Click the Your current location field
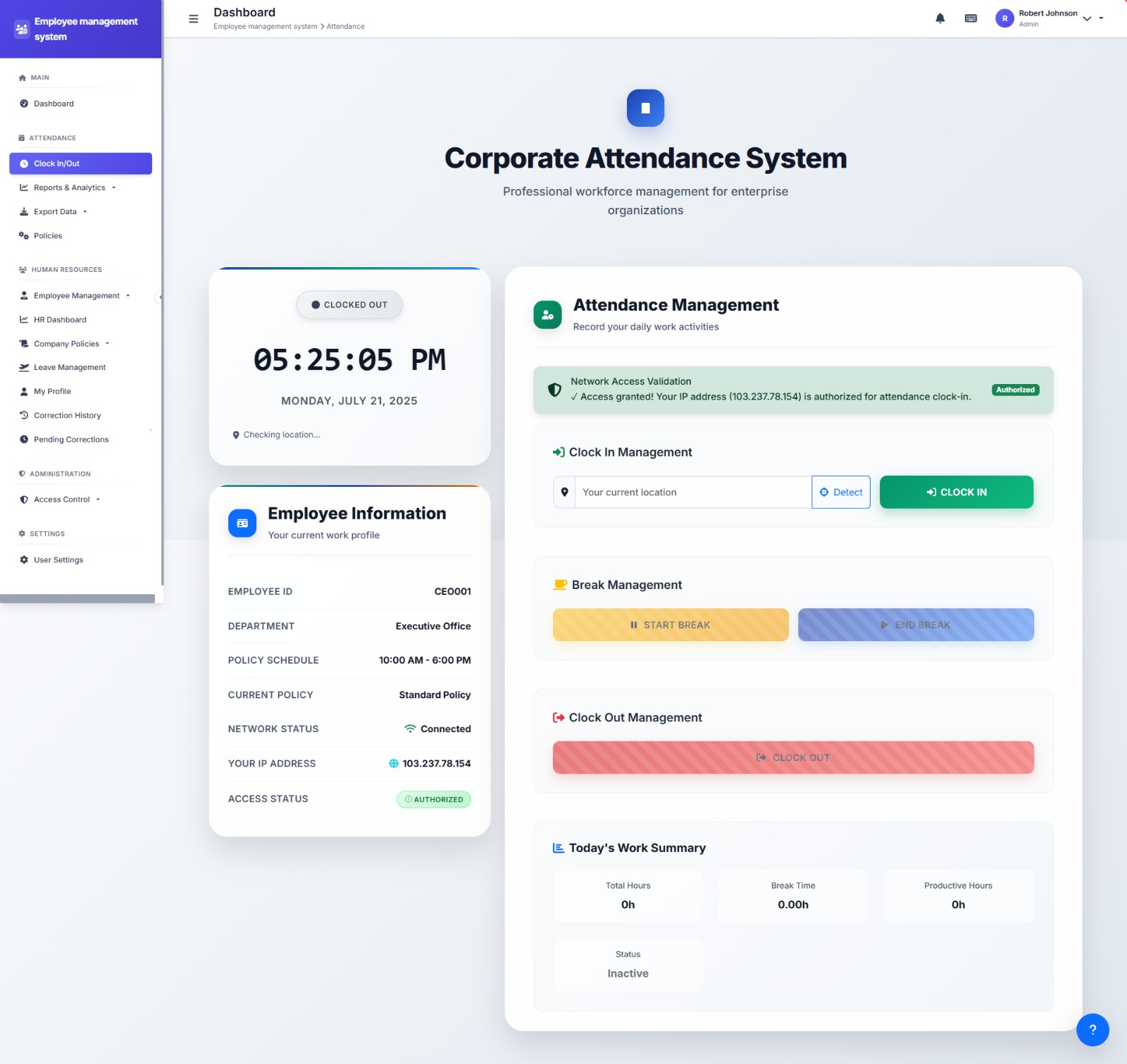Screen dimensions: 1127x1064 point(692,492)
